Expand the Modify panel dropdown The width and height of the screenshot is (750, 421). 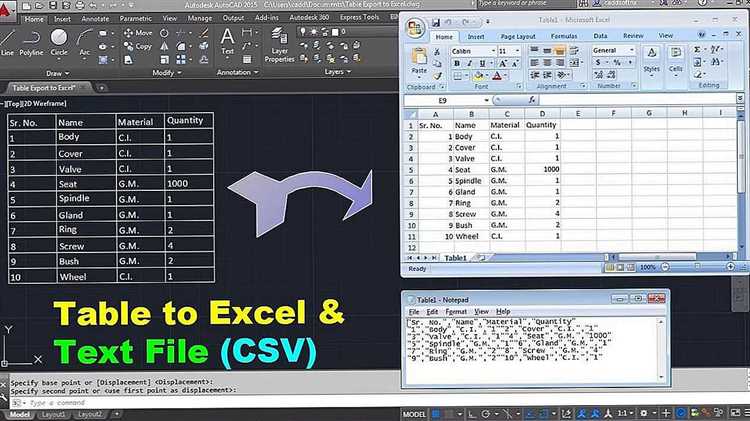(x=167, y=73)
